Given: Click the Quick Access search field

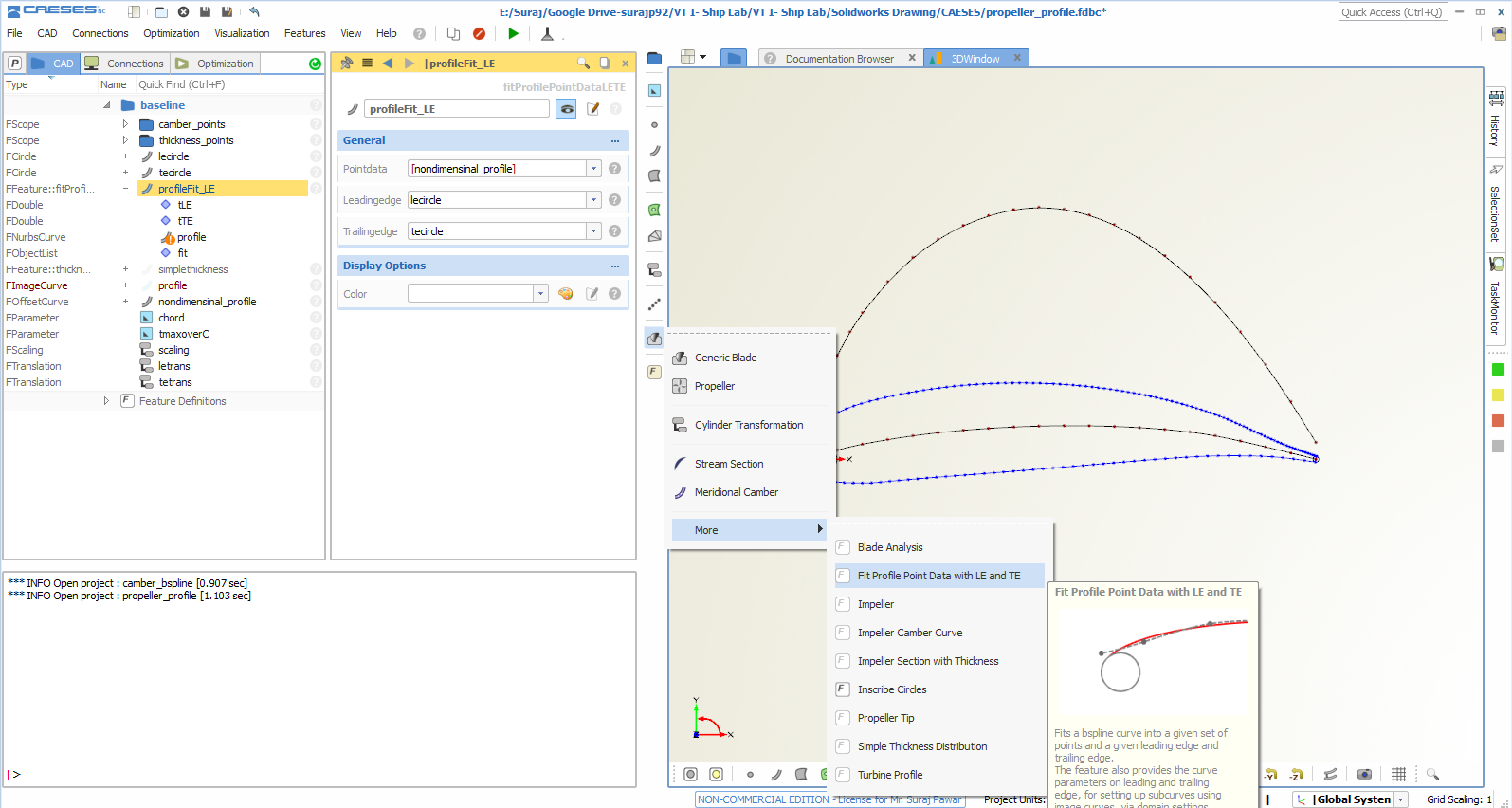Looking at the screenshot, I should coord(1392,12).
